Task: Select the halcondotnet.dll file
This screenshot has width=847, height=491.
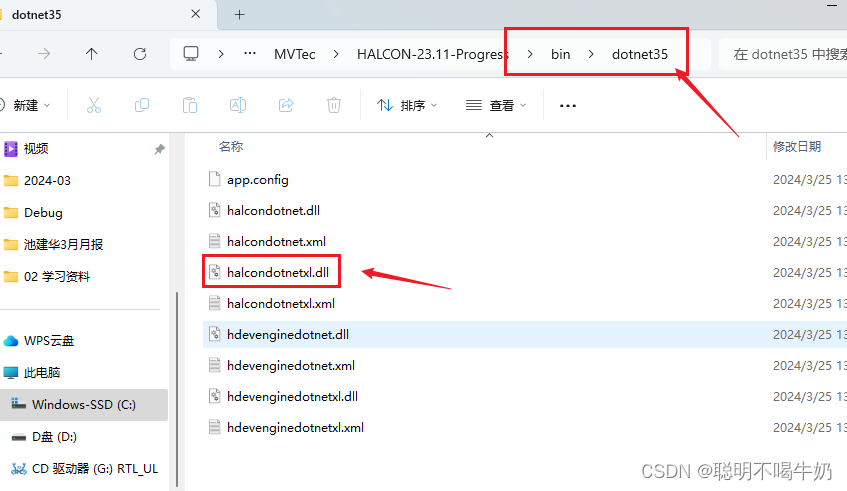Action: (273, 211)
